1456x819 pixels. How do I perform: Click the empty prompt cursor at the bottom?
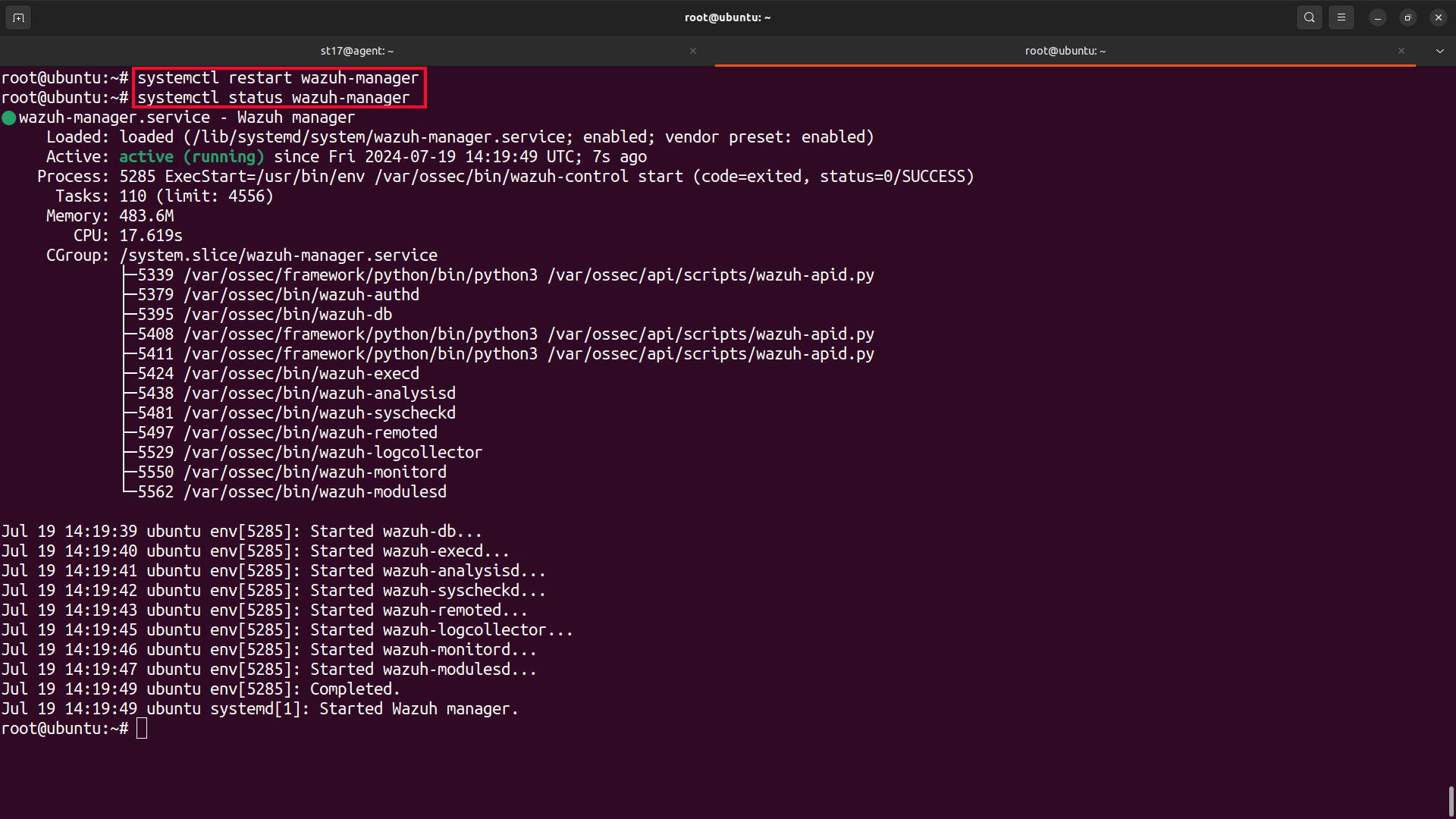tap(142, 729)
